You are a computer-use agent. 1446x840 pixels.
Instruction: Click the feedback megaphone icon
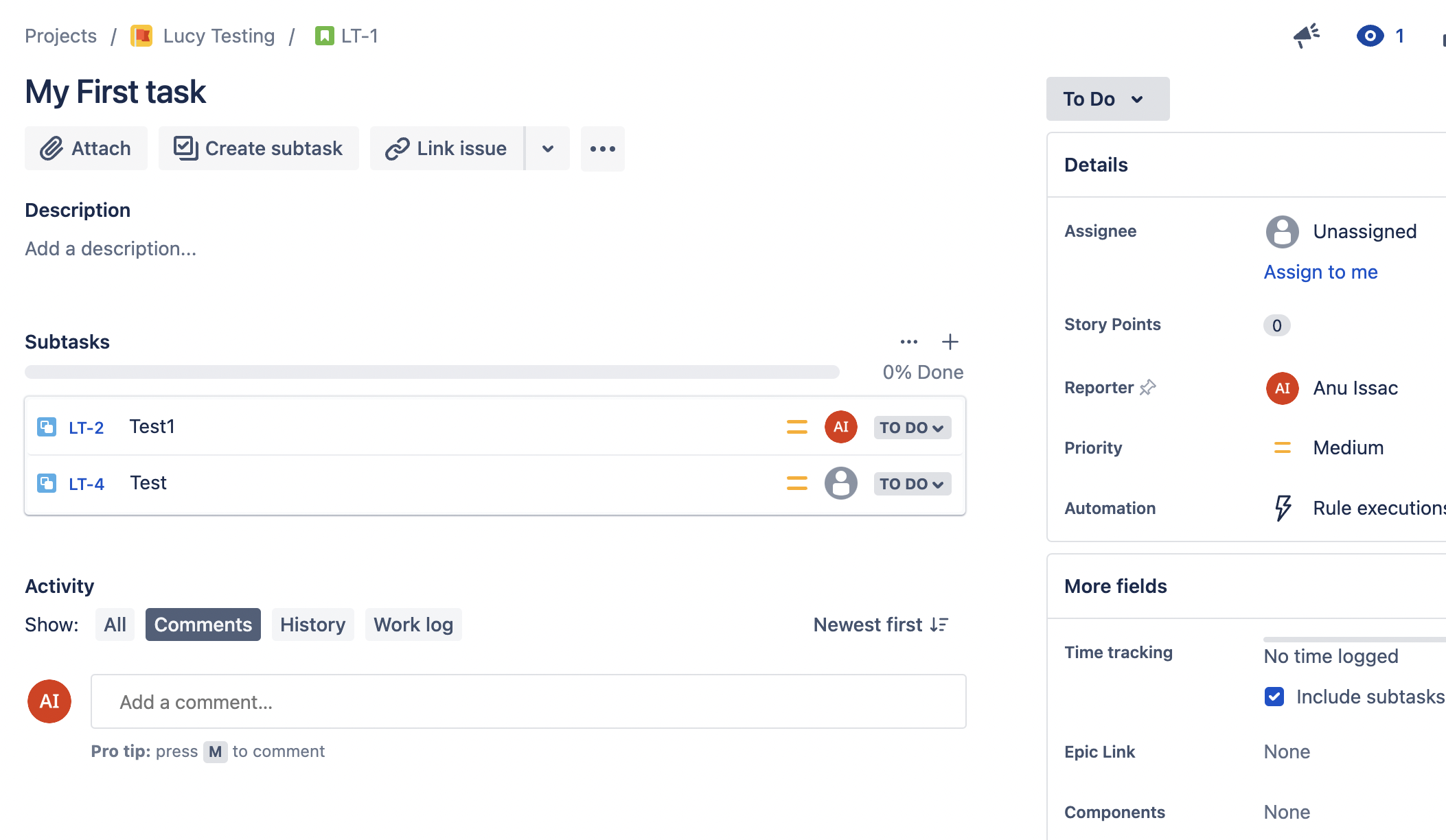[x=1306, y=36]
